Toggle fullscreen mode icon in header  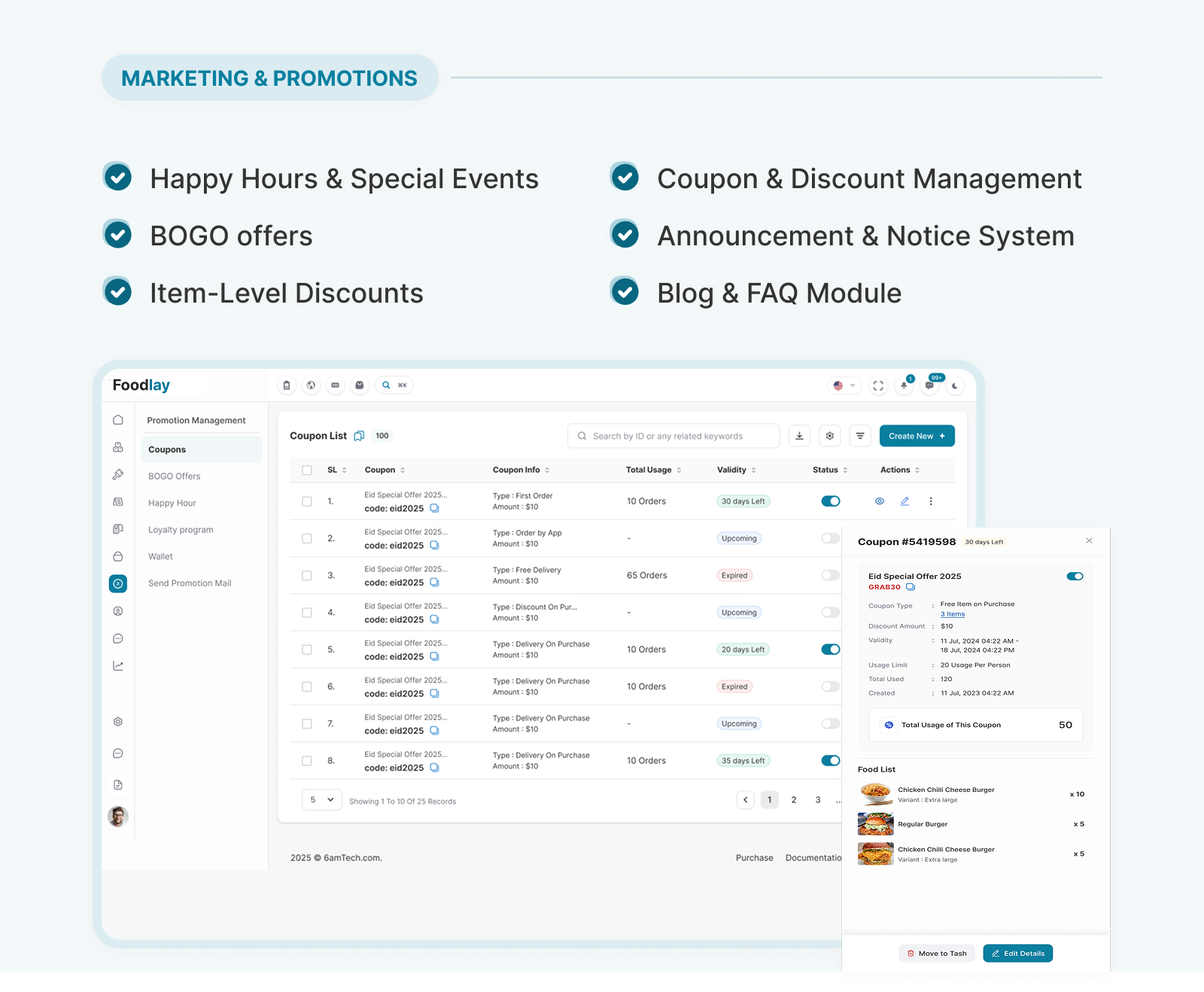[x=878, y=385]
